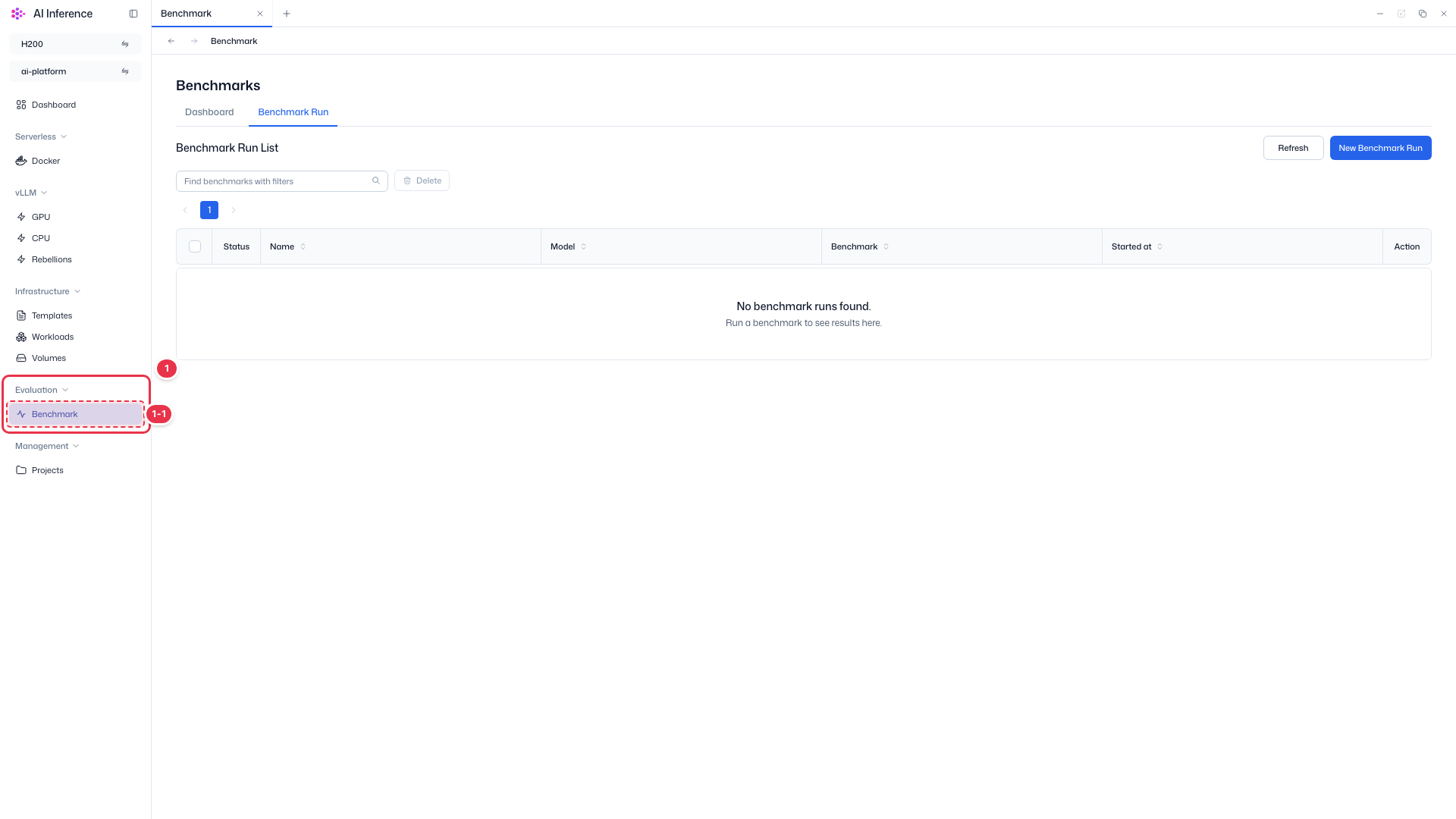Screen dimensions: 1456x819
Task: Switch the ai-platform project selector
Action: coord(75,71)
